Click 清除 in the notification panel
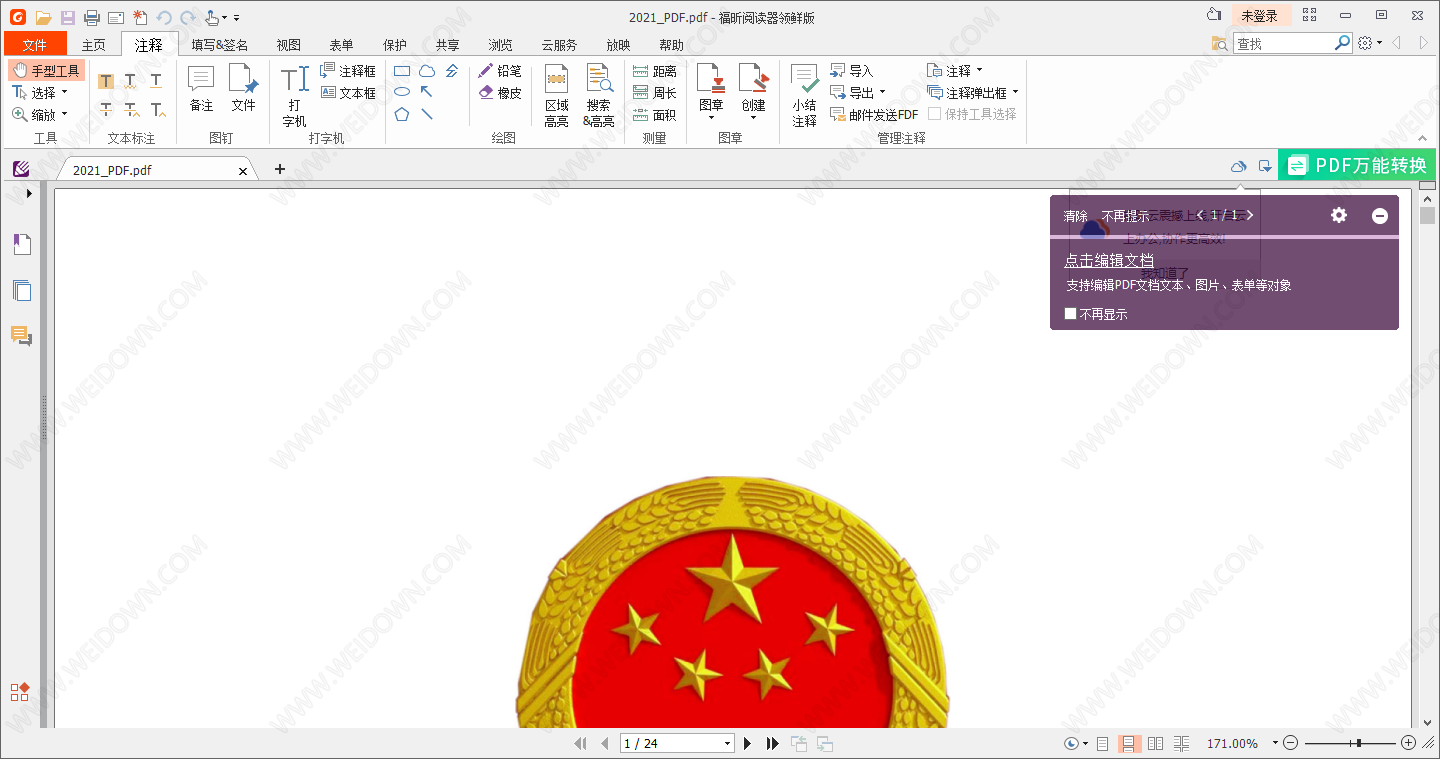This screenshot has width=1440, height=759. click(1076, 216)
